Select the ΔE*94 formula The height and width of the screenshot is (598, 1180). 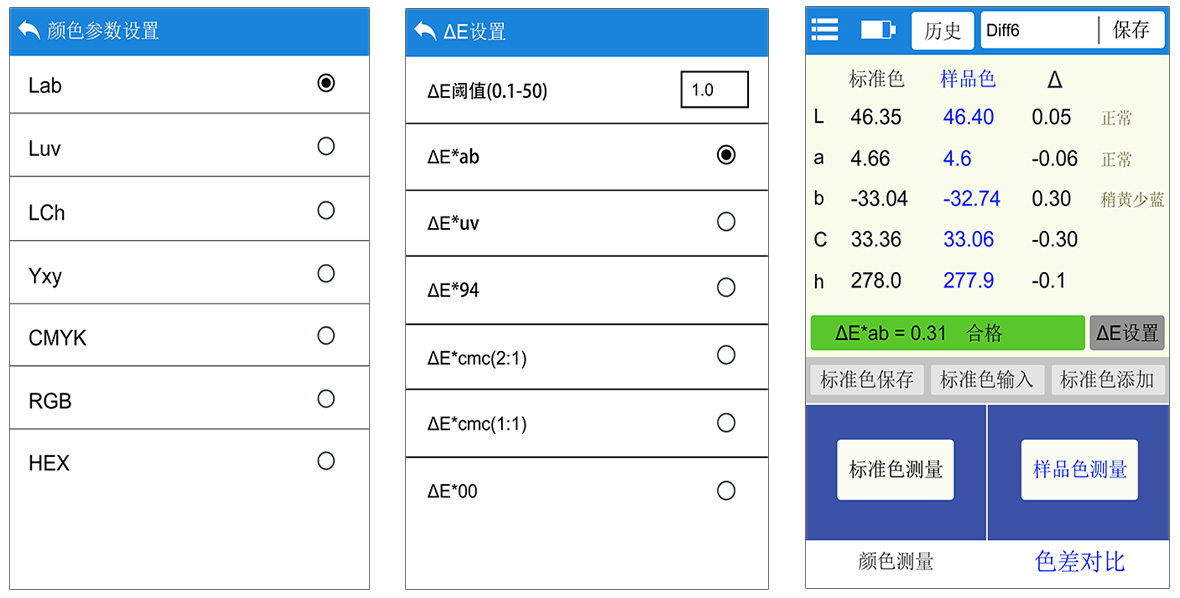586,290
